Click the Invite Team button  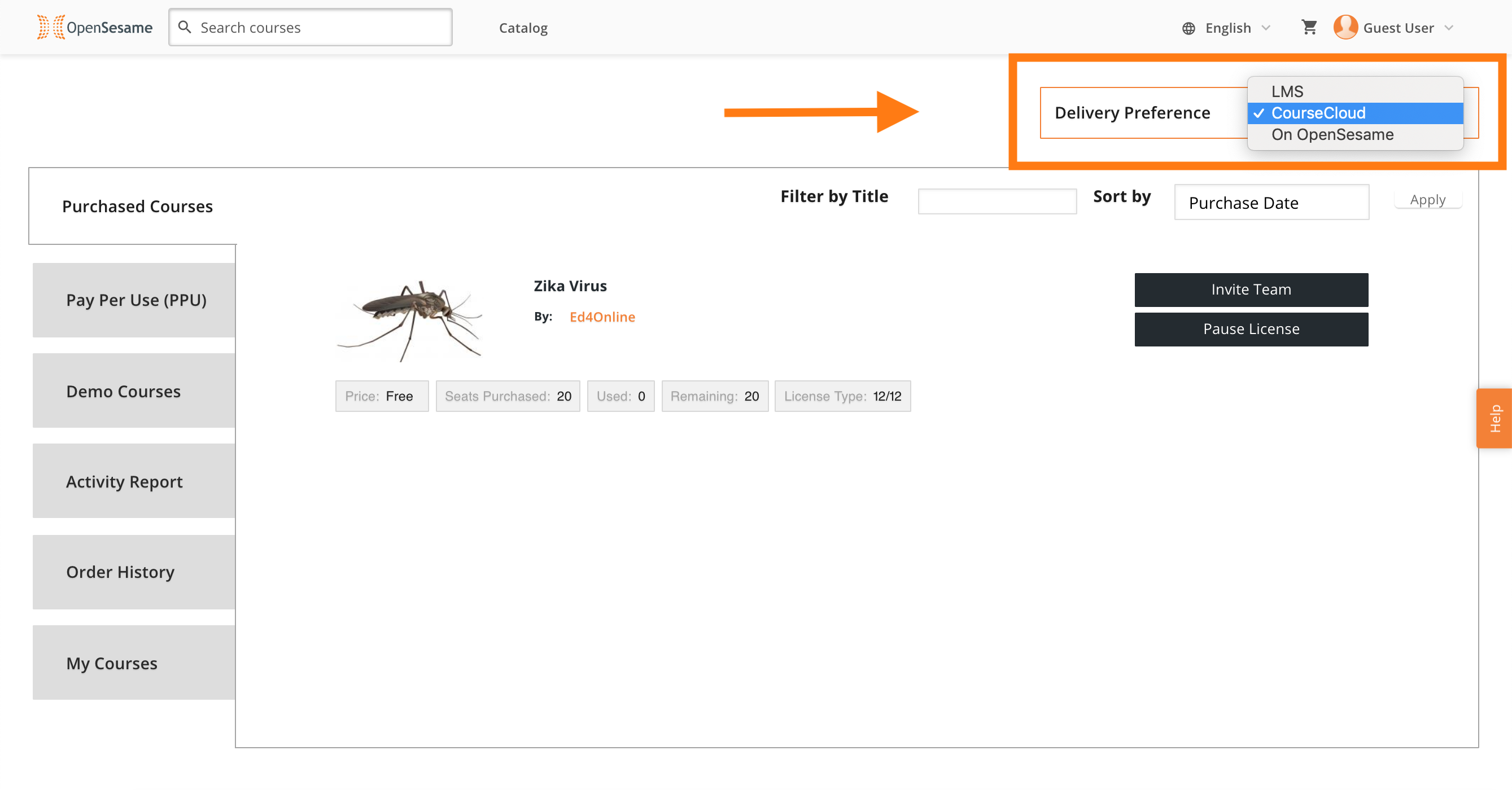[x=1251, y=289]
